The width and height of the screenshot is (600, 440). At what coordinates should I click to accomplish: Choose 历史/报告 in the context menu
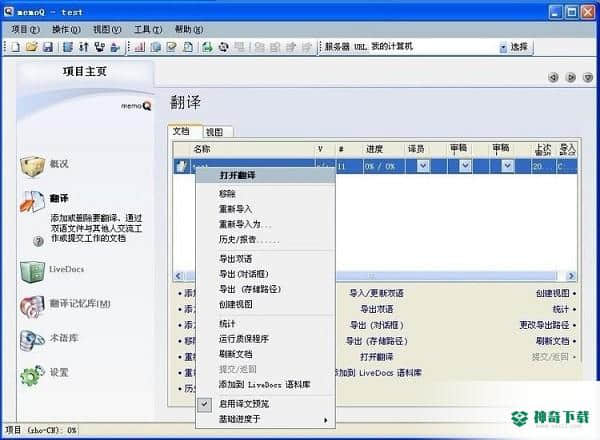[x=266, y=240]
